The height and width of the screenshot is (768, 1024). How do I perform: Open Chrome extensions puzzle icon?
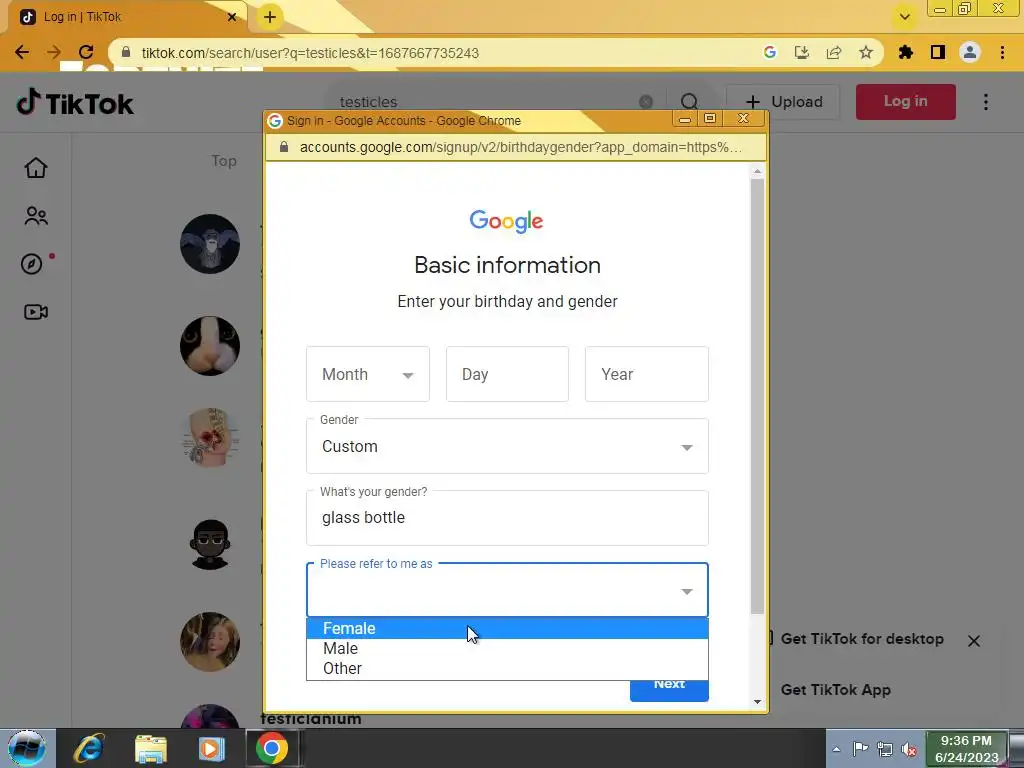(x=906, y=52)
